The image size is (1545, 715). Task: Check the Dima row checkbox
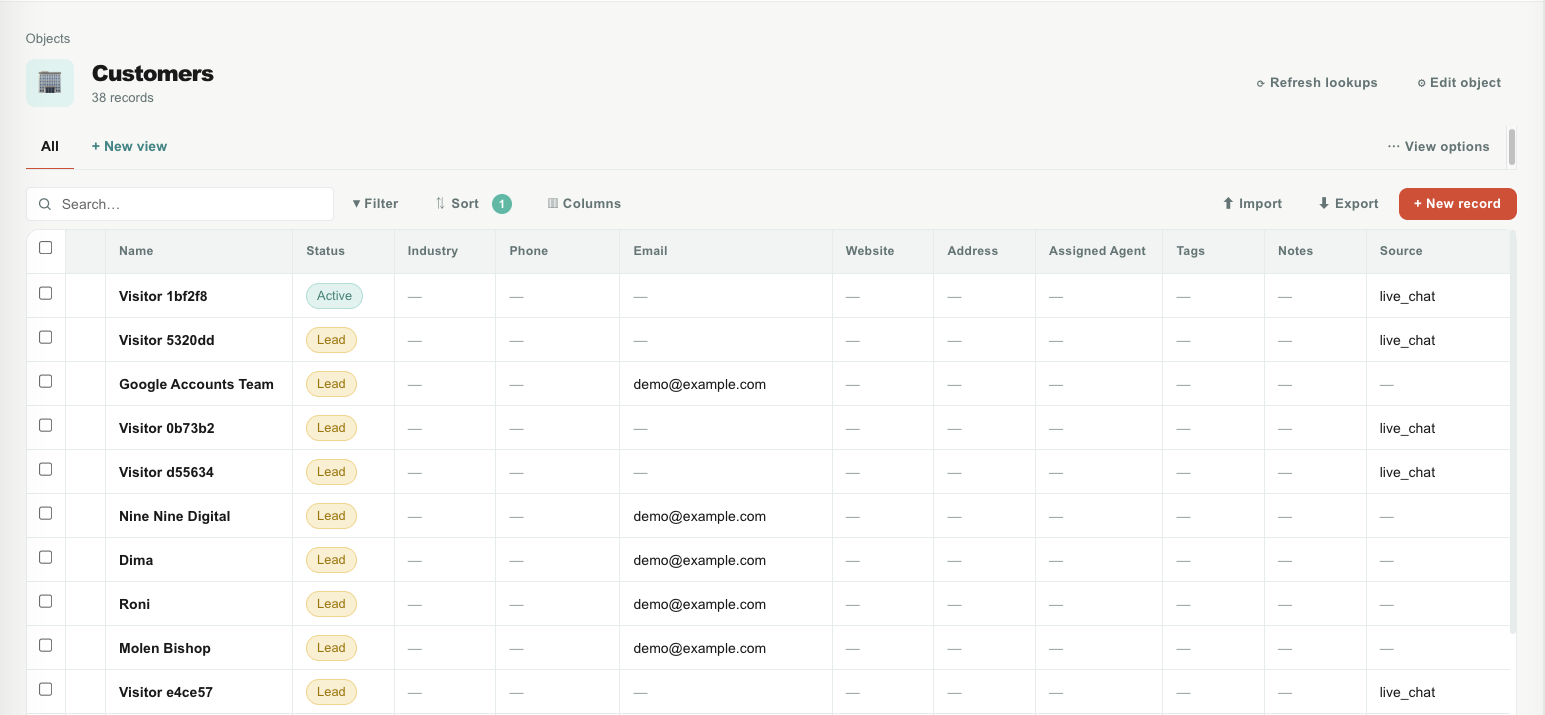tap(45, 558)
